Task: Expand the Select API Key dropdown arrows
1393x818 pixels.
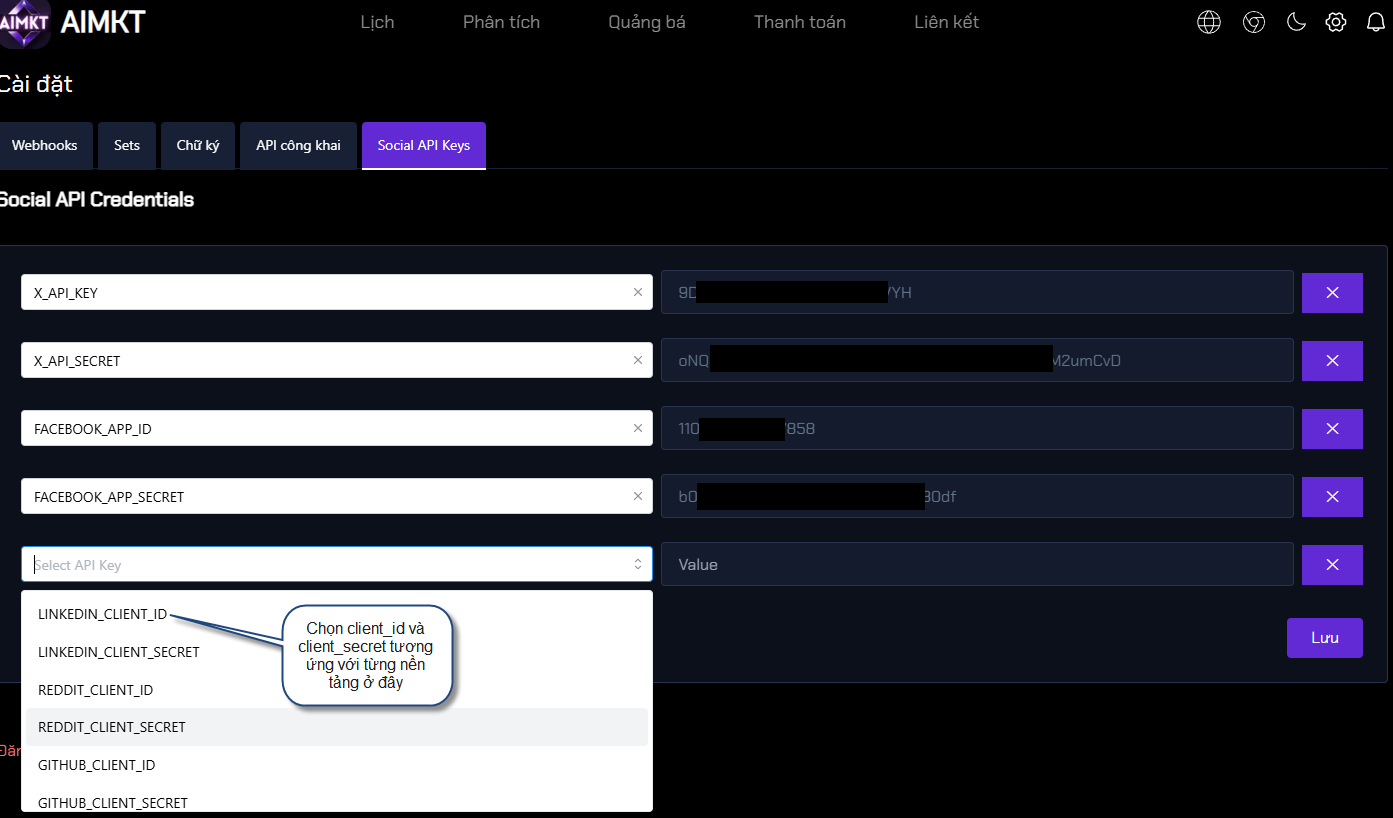Action: [637, 565]
